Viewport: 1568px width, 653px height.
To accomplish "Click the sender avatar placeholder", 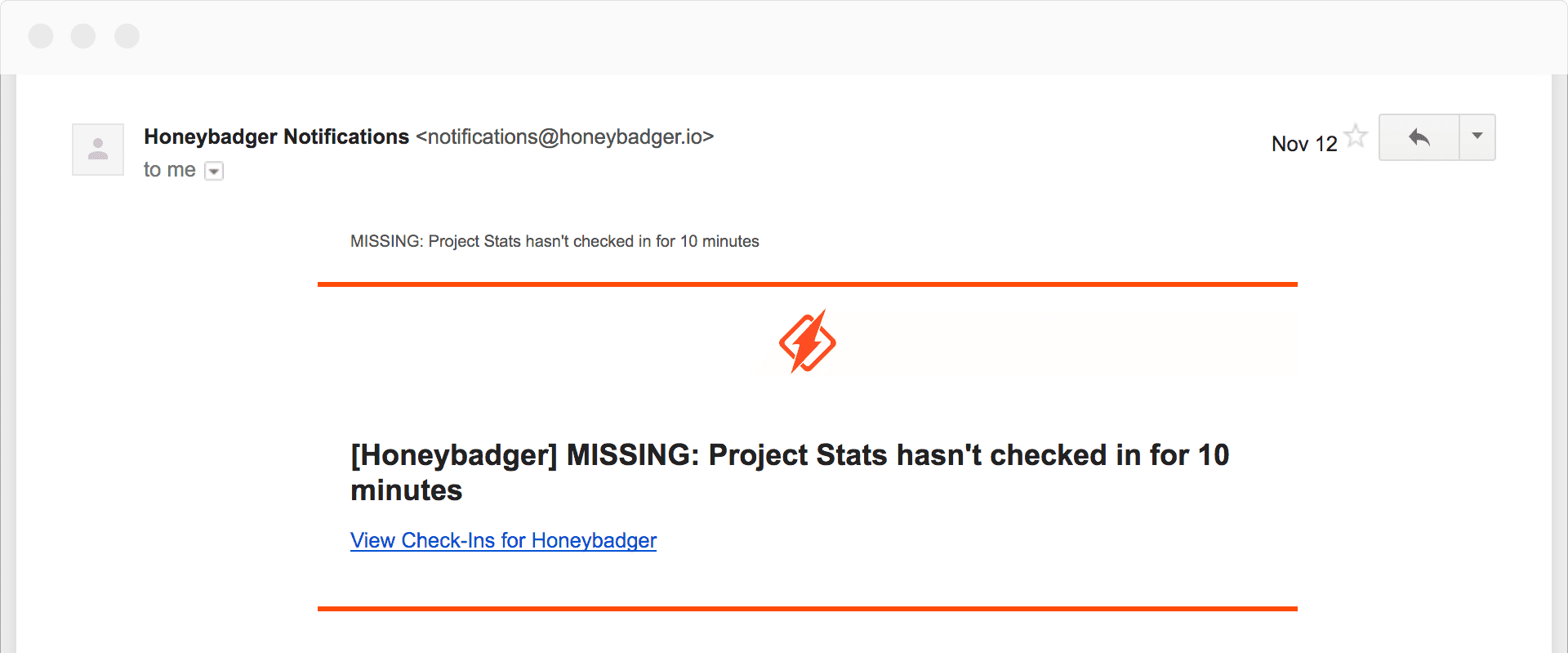I will click(x=98, y=150).
